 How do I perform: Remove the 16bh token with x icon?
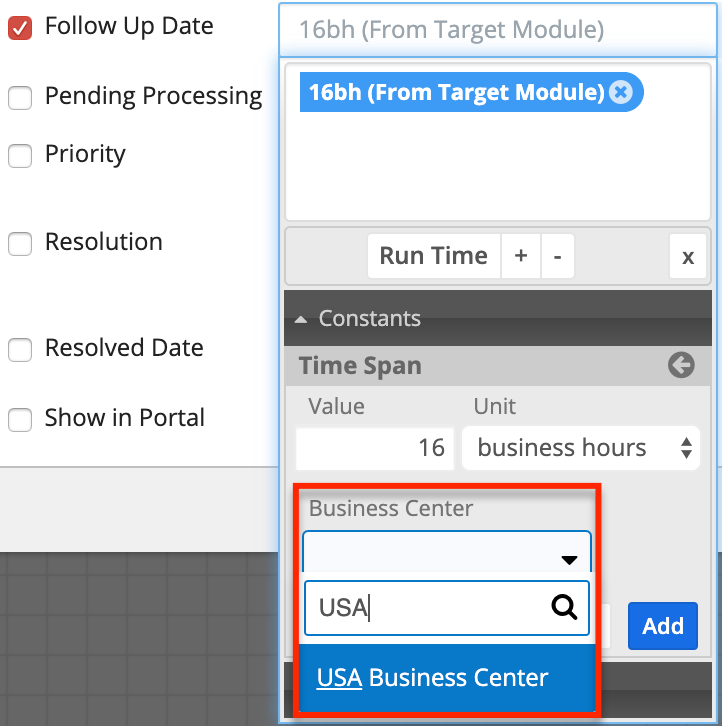click(621, 93)
